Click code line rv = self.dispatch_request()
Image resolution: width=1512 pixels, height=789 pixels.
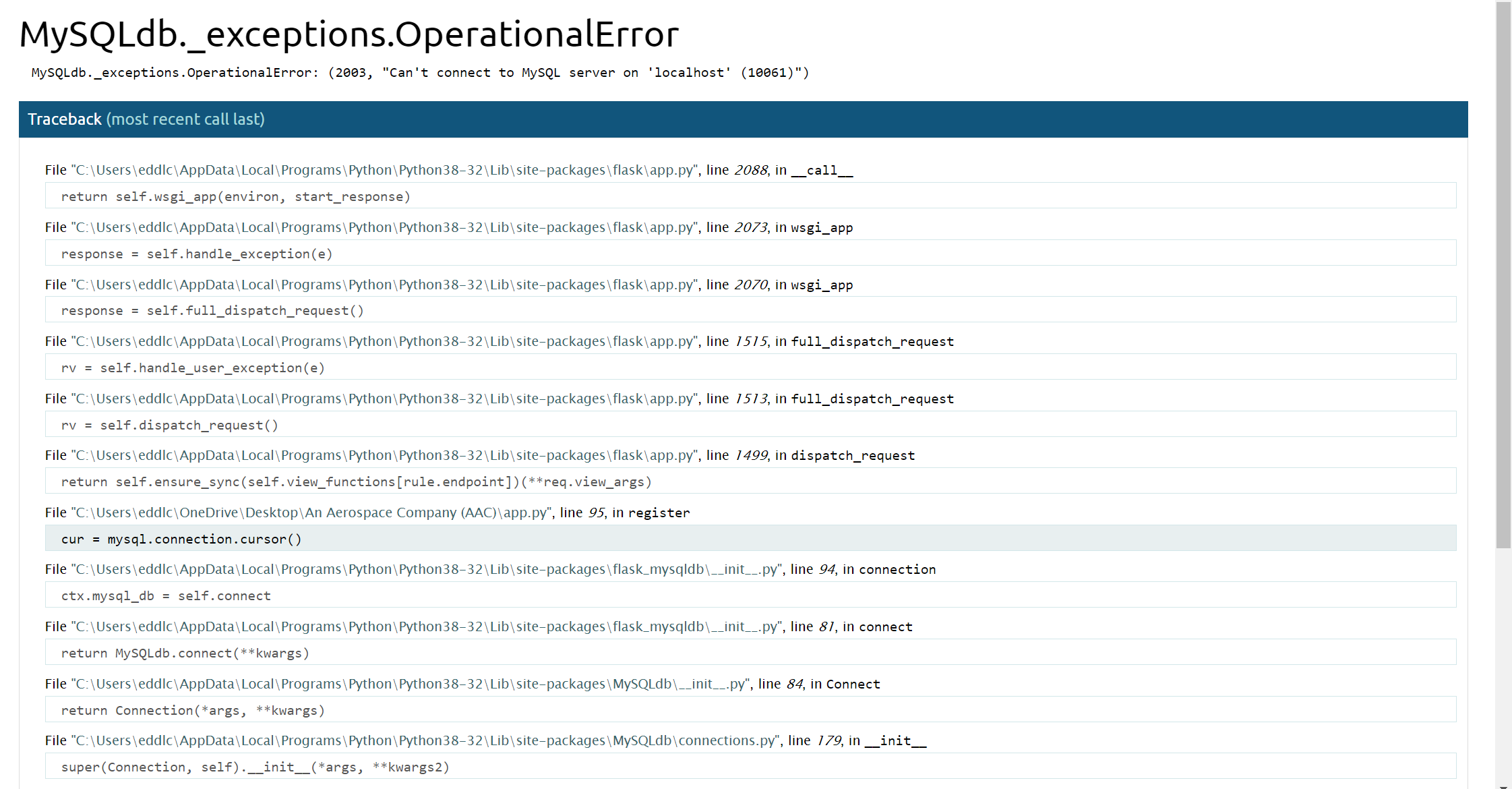click(x=750, y=425)
